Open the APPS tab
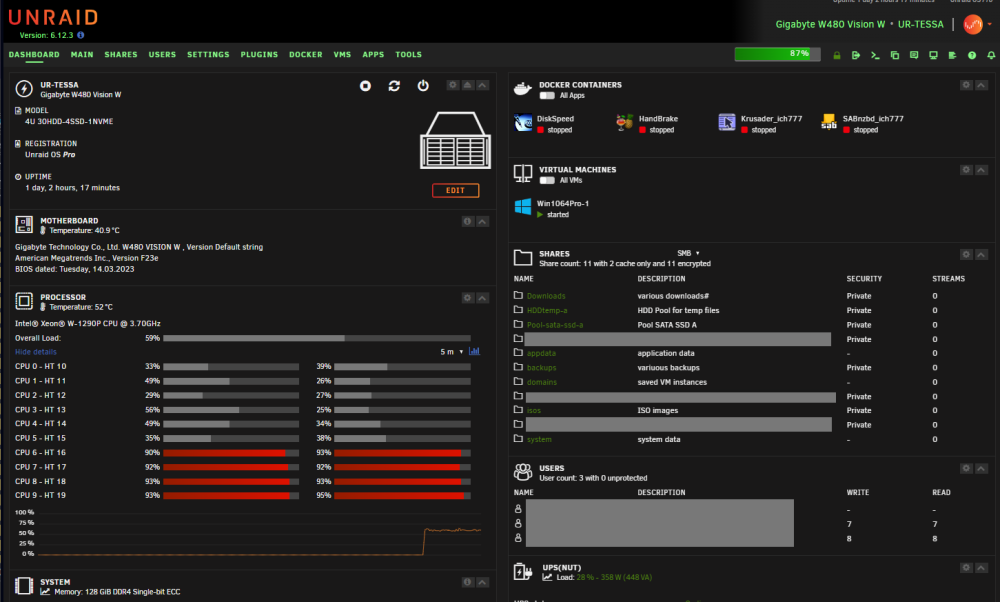The height and width of the screenshot is (602, 1000). pos(373,55)
